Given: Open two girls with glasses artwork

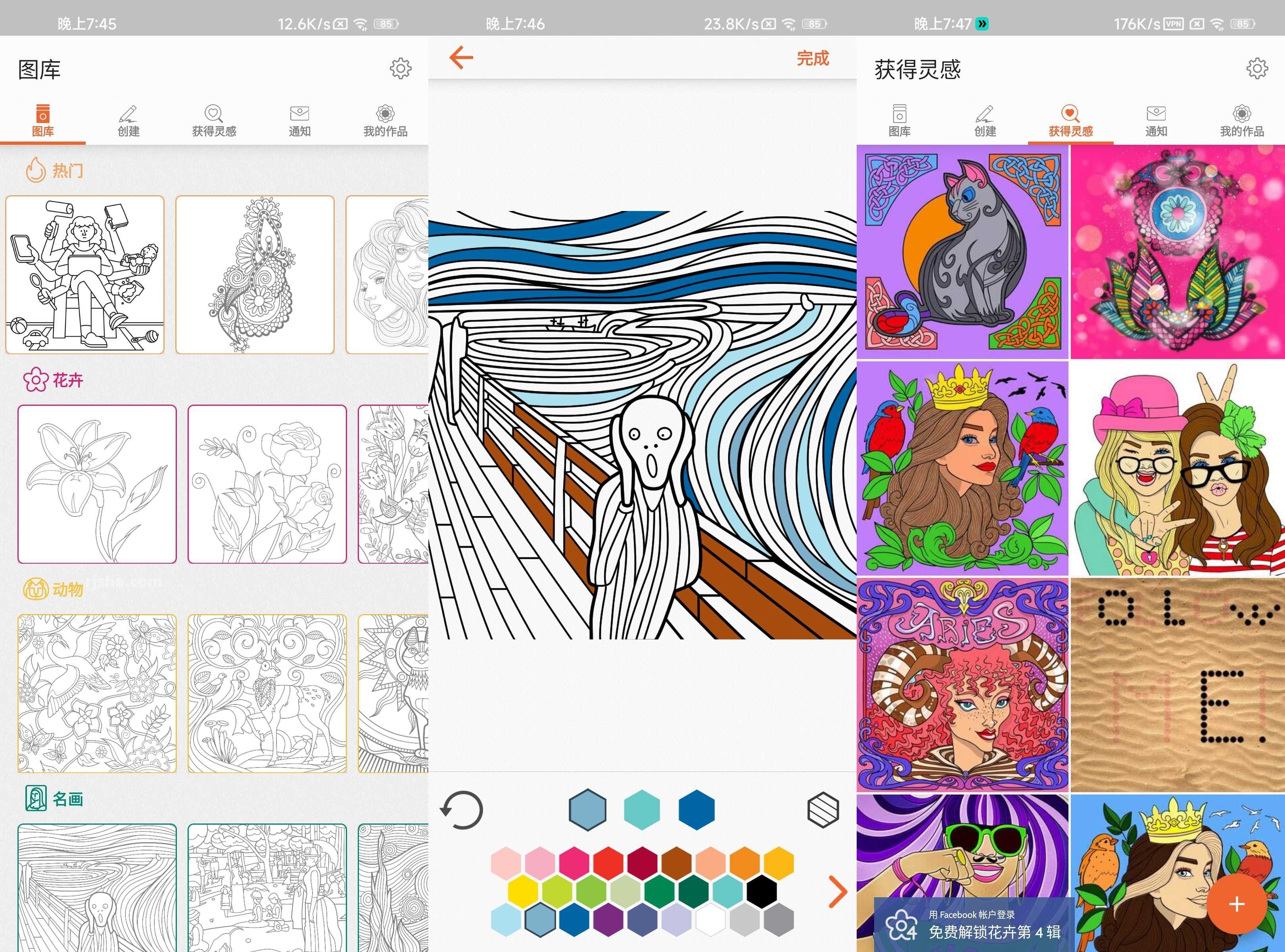Looking at the screenshot, I should pos(1178,468).
